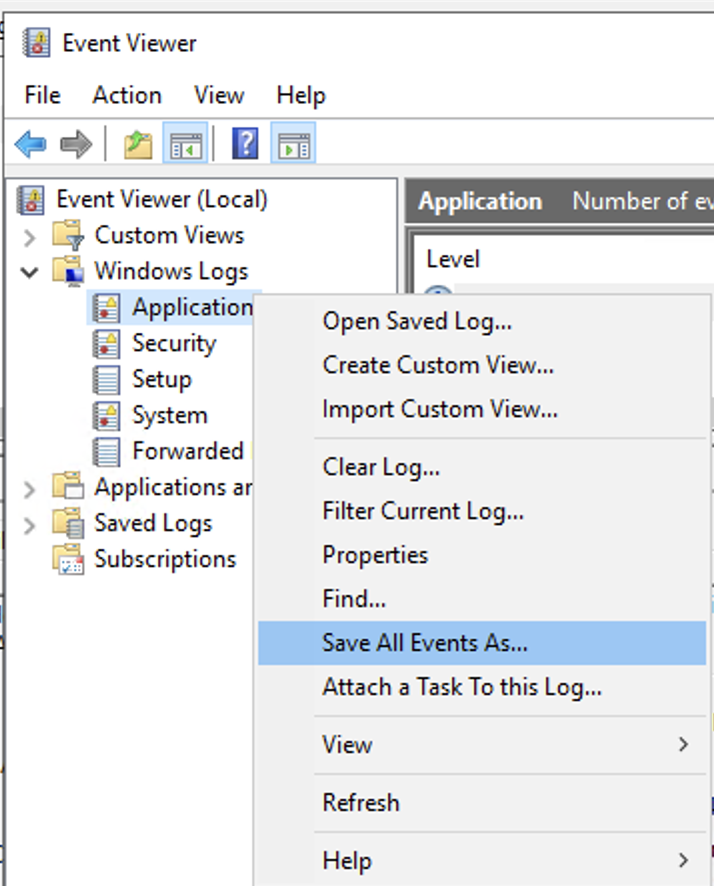Click the Setup log icon
The image size is (714, 886).
click(106, 380)
